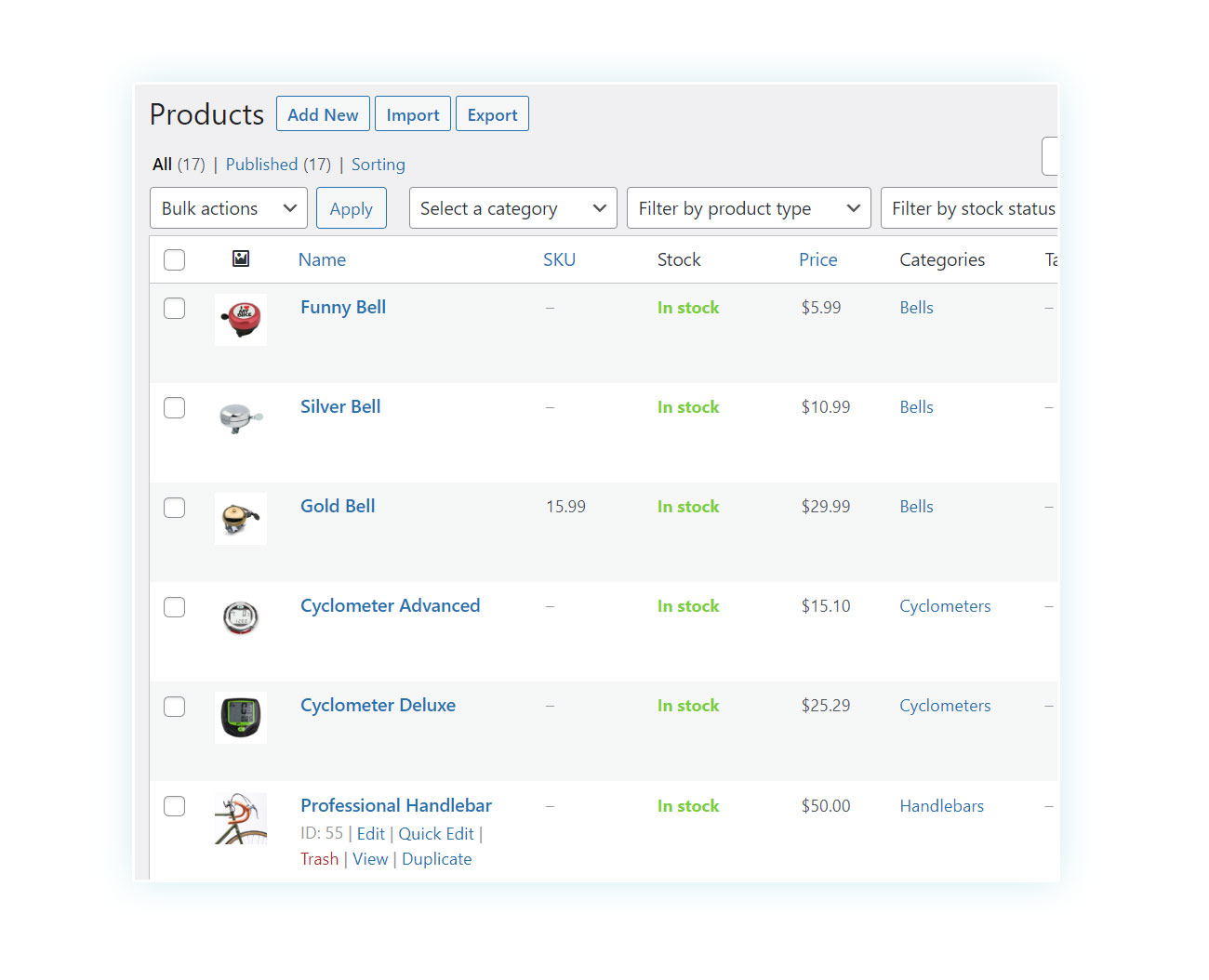The height and width of the screenshot is (980, 1209).
Task: Click the $15.10 price of Cyclometer Advanced
Action: coord(826,606)
